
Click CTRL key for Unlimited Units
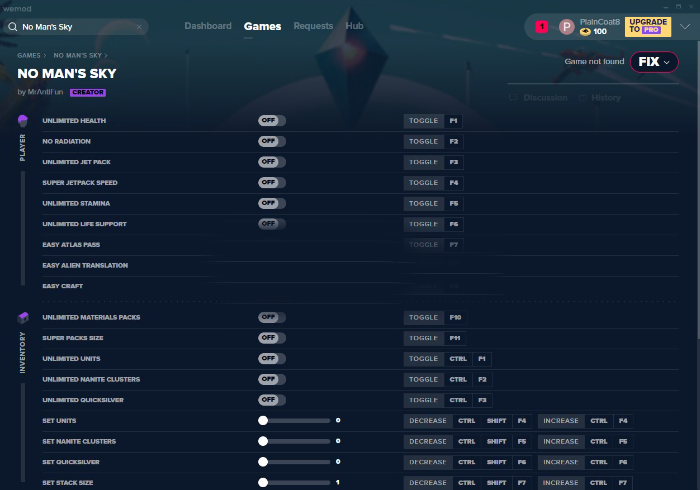(458, 359)
